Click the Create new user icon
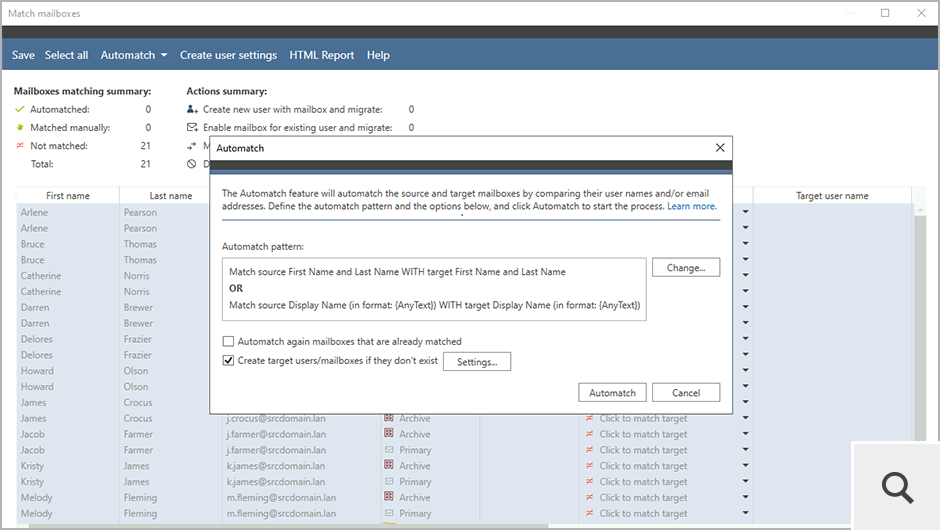The image size is (940, 530). 192,110
